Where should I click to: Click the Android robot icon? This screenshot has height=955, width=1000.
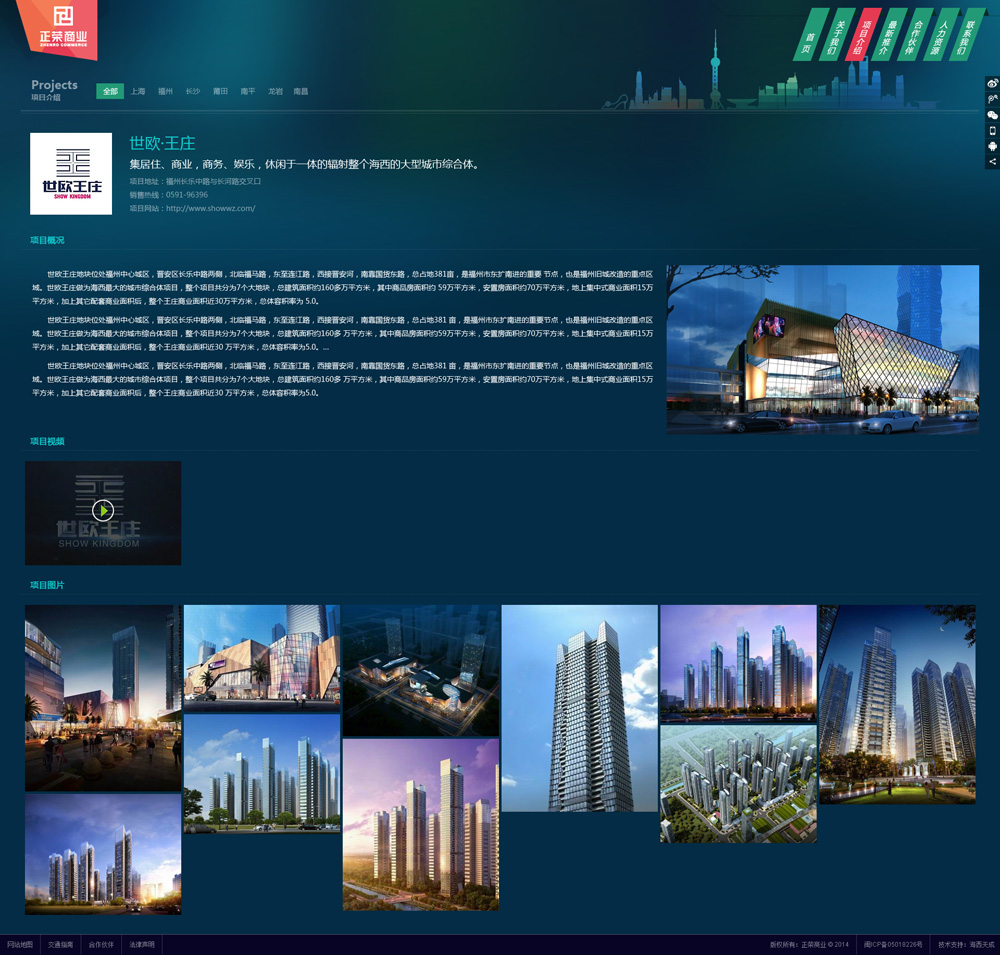pos(992,146)
